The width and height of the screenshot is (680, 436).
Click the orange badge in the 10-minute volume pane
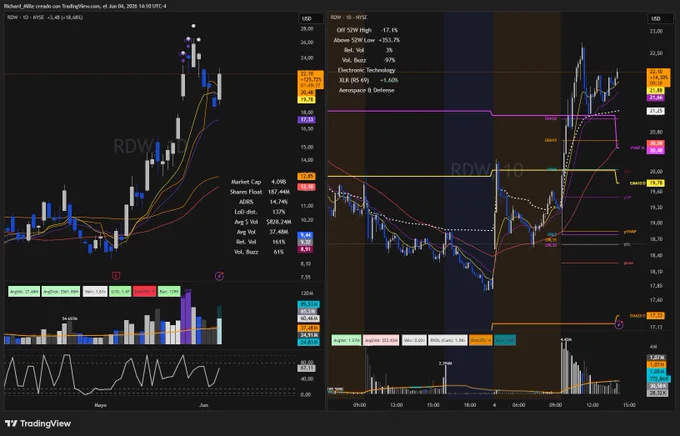point(481,341)
